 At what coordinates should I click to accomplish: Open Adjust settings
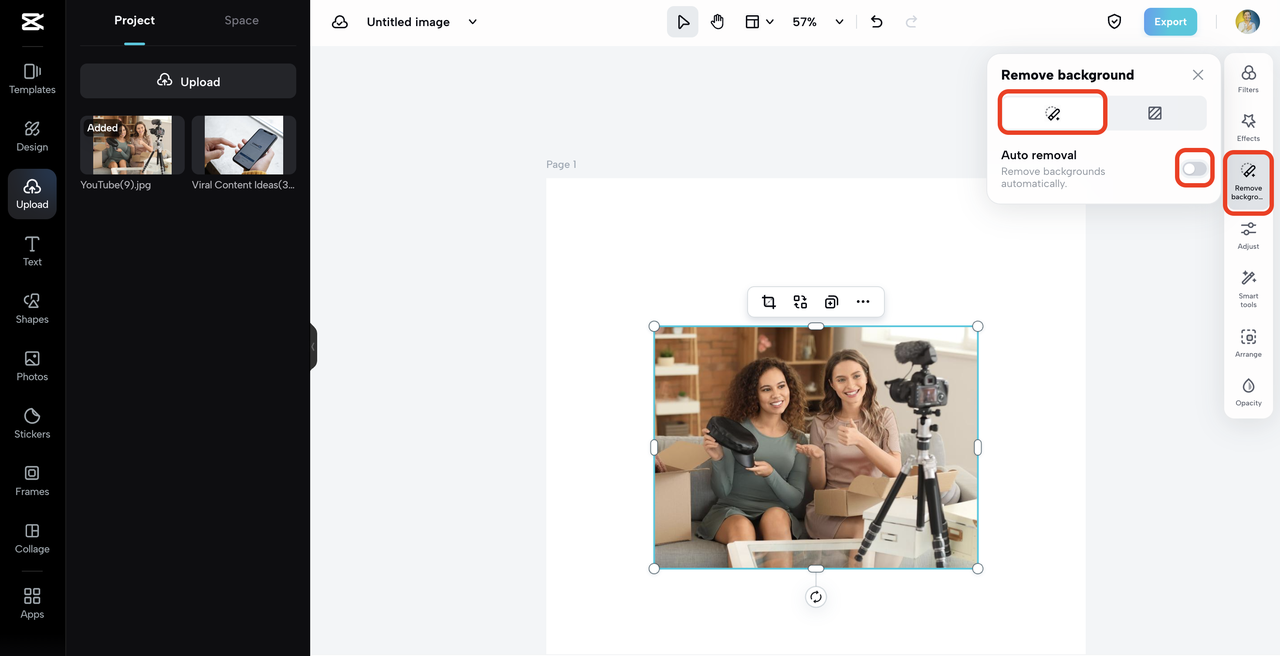(1248, 236)
